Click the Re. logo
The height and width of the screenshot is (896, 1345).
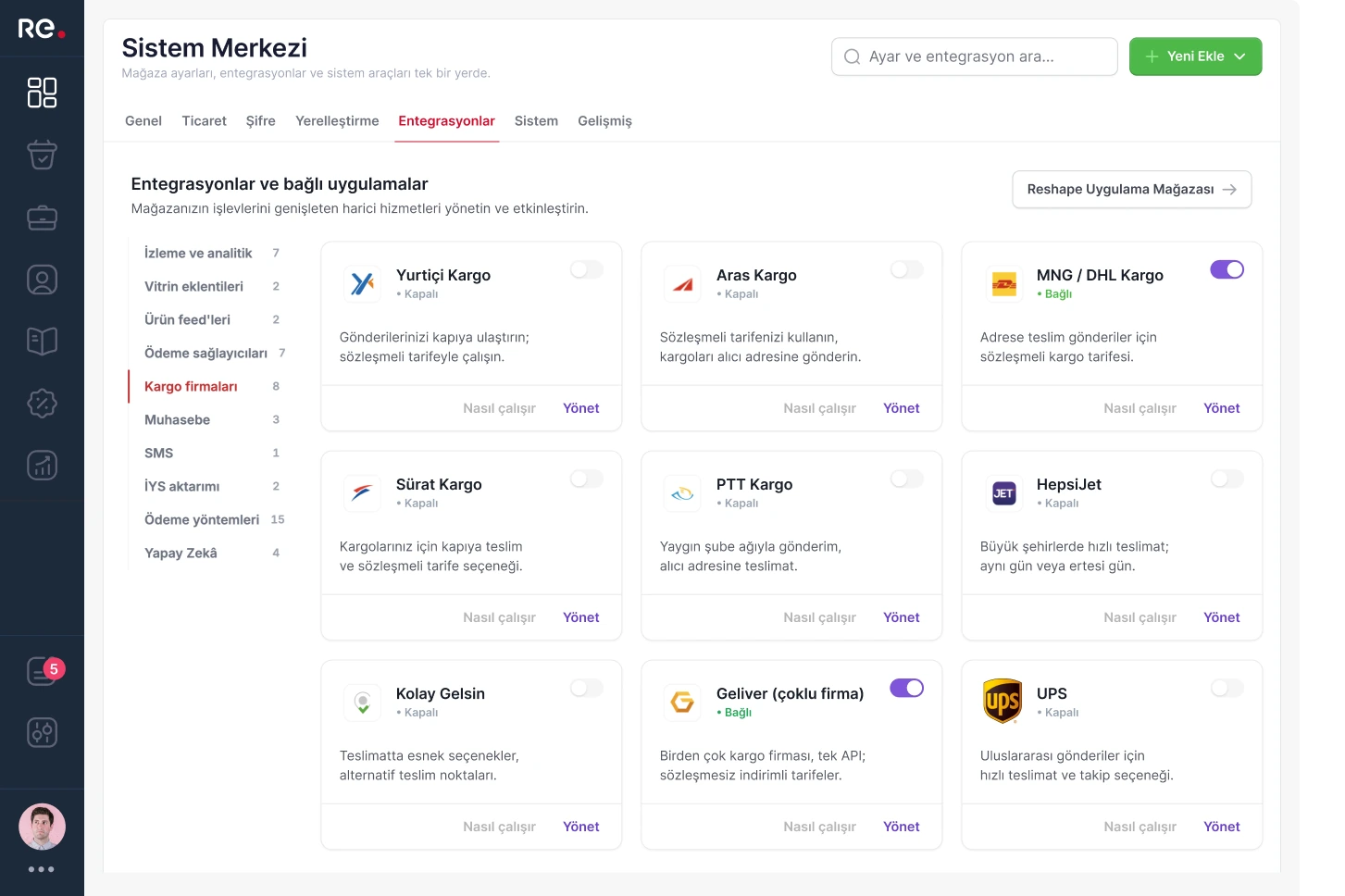pyautogui.click(x=42, y=28)
